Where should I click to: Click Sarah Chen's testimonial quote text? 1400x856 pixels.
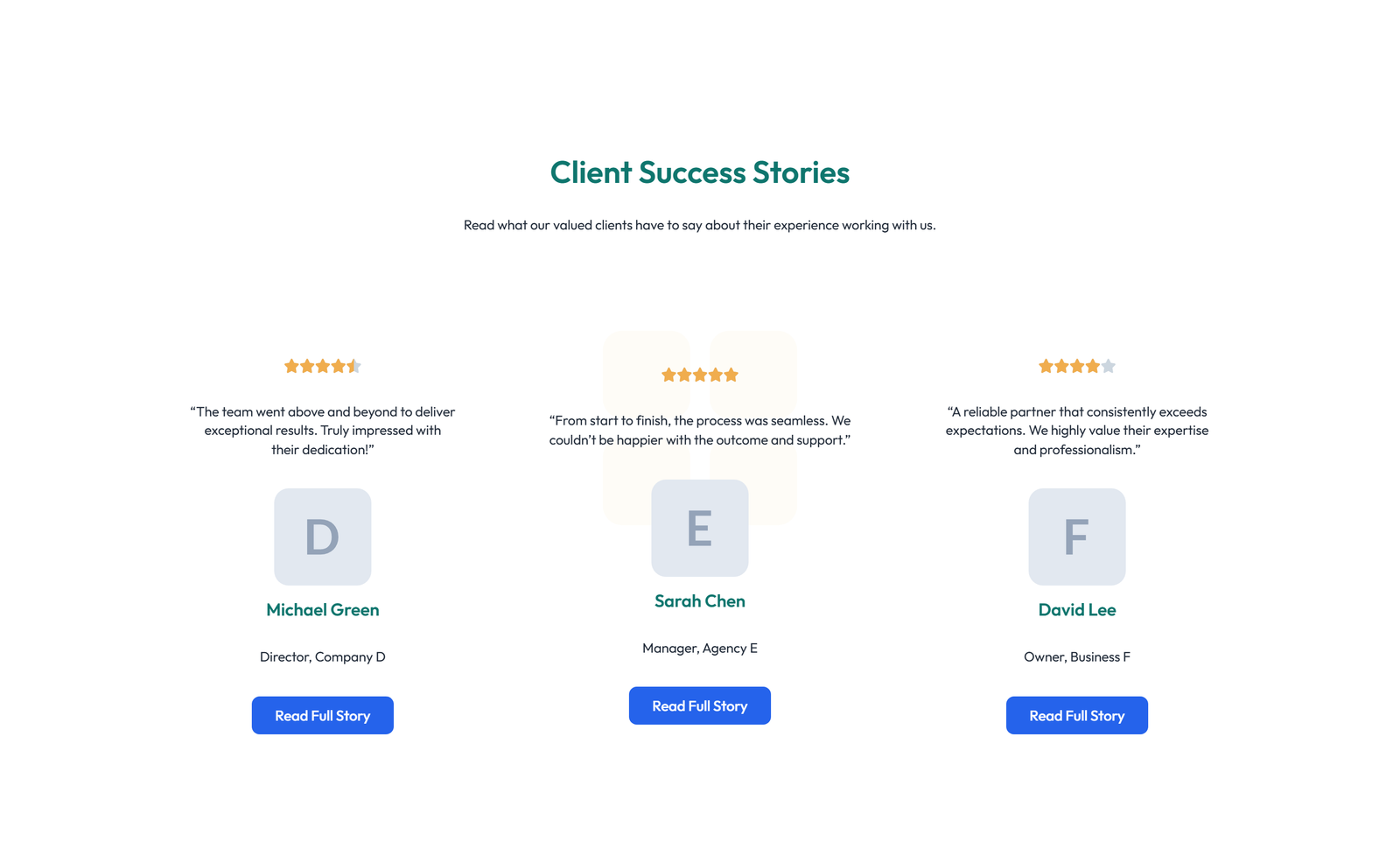pos(699,430)
